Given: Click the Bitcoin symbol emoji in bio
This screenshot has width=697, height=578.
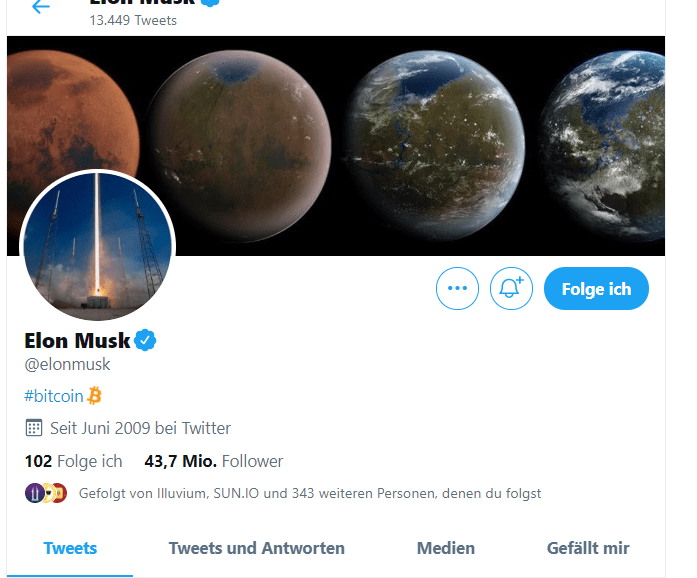Looking at the screenshot, I should point(94,395).
